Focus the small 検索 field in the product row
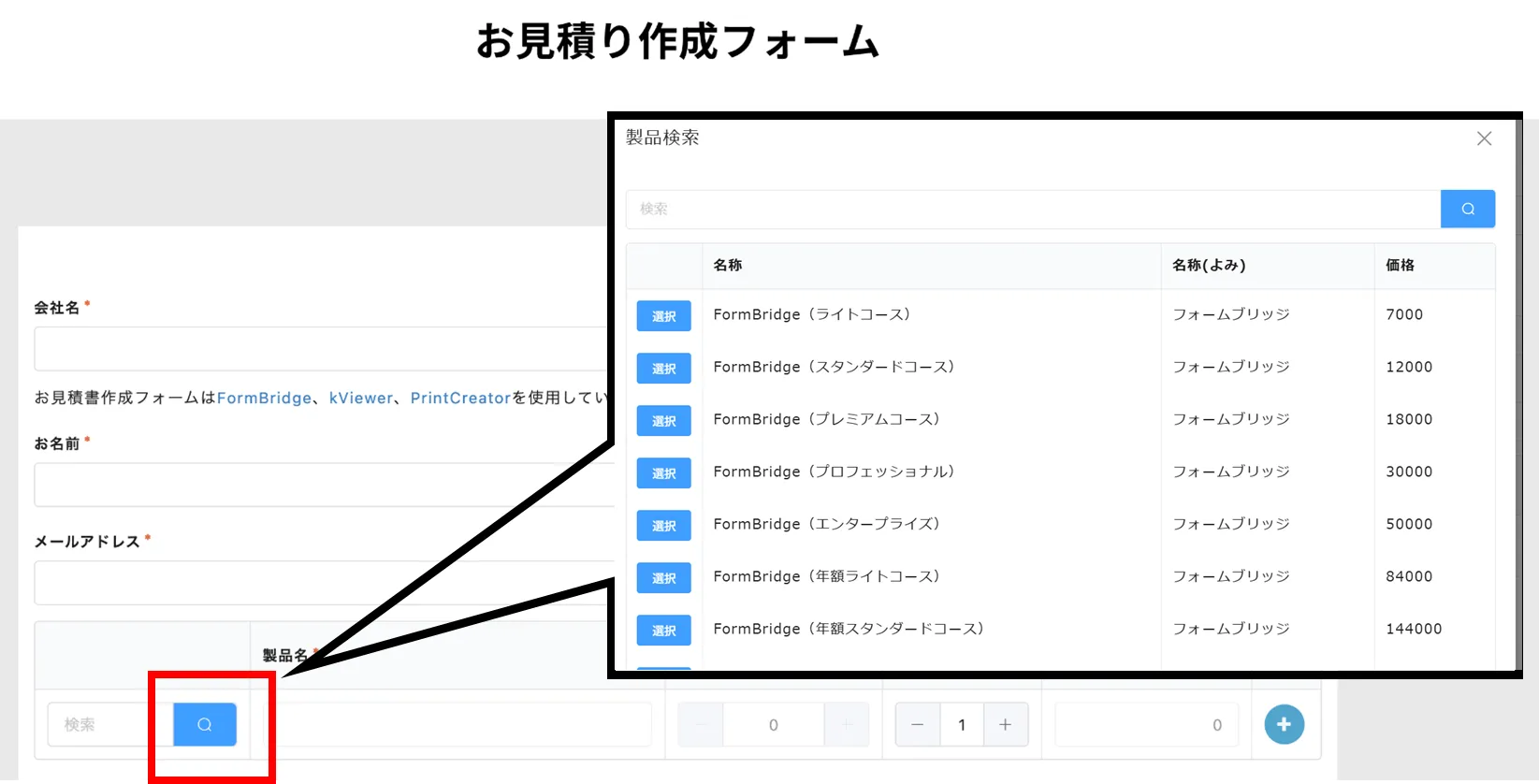Screen dimensions: 1539x784 coord(110,724)
